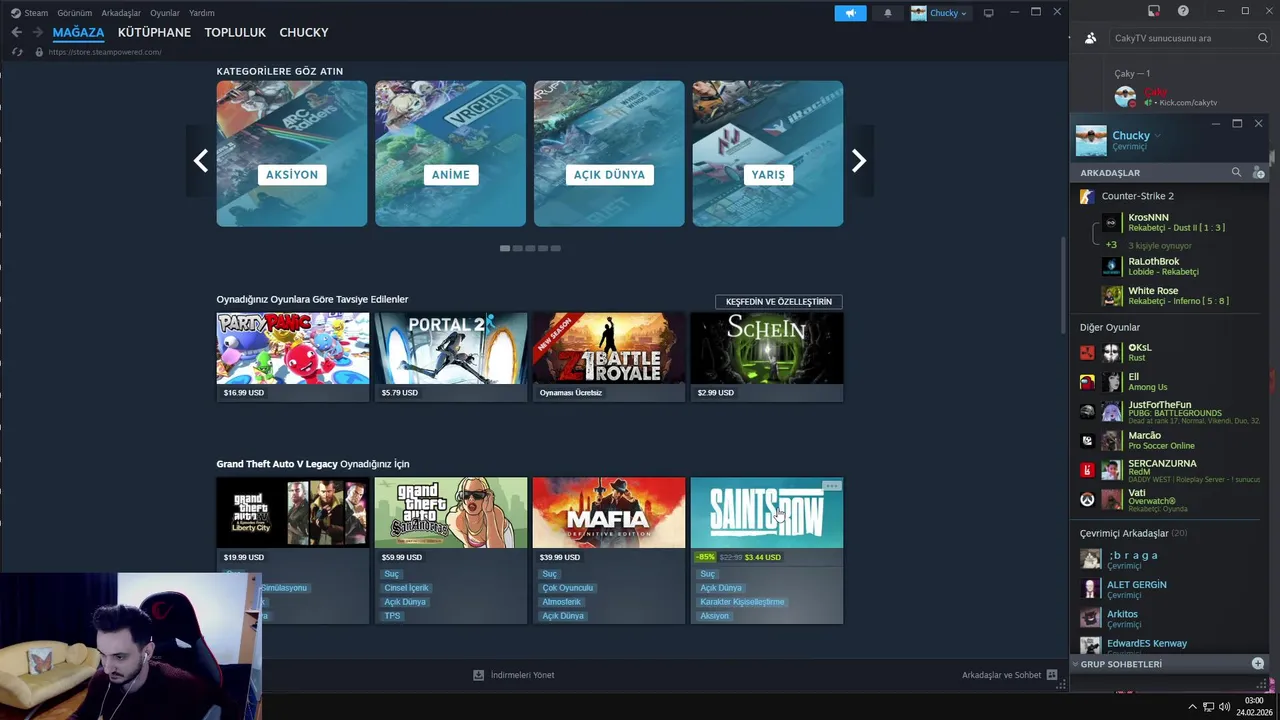This screenshot has width=1280, height=720.
Task: Click the Counter-Strike 2 game icon in friends list
Action: click(x=1087, y=196)
